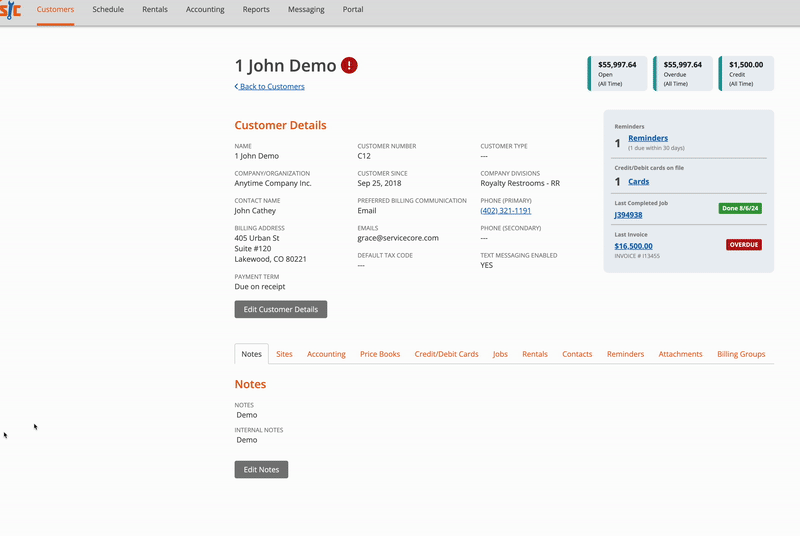
Task: Click text messaging enabled YES value
Action: 486,265
